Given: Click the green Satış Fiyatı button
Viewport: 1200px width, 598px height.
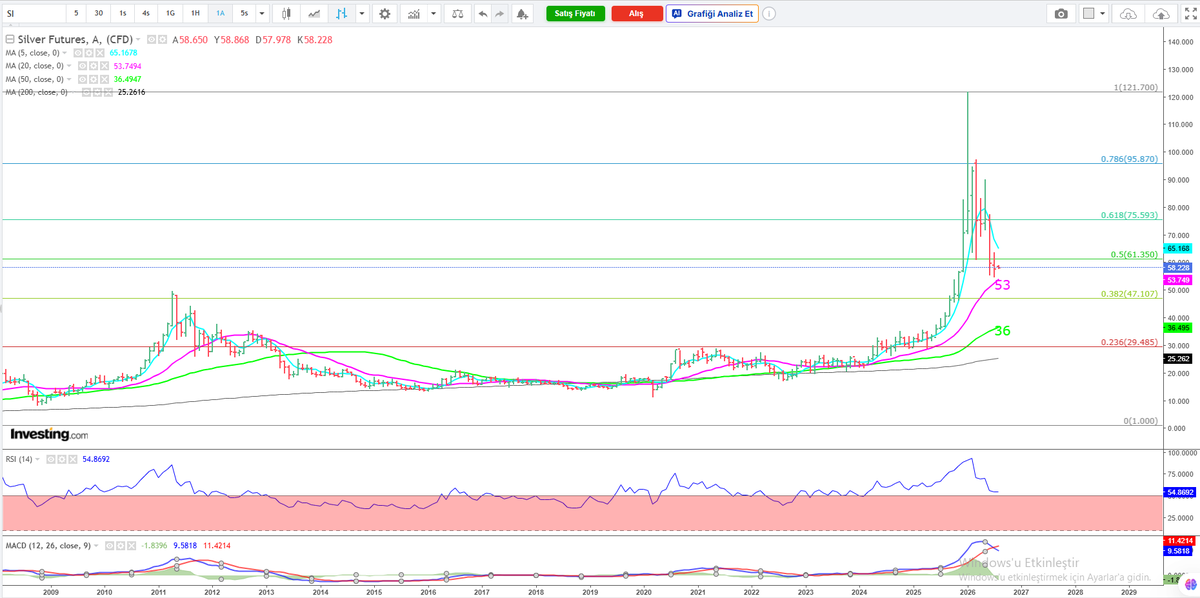Looking at the screenshot, I should (575, 14).
